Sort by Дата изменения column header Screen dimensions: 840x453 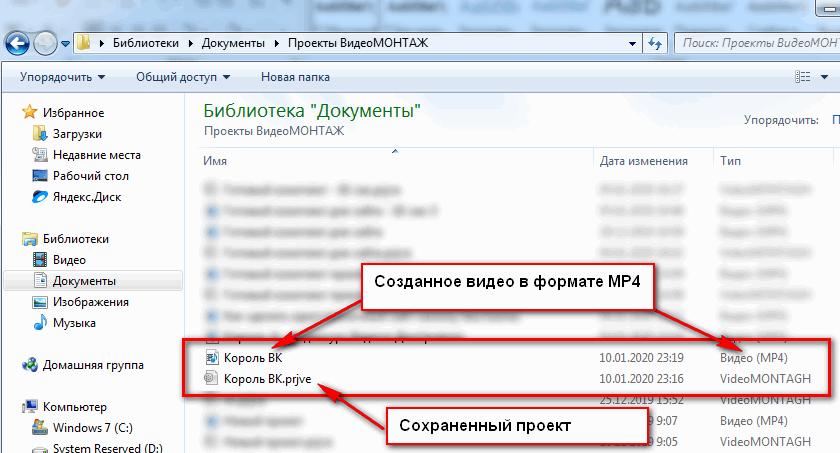tap(643, 161)
